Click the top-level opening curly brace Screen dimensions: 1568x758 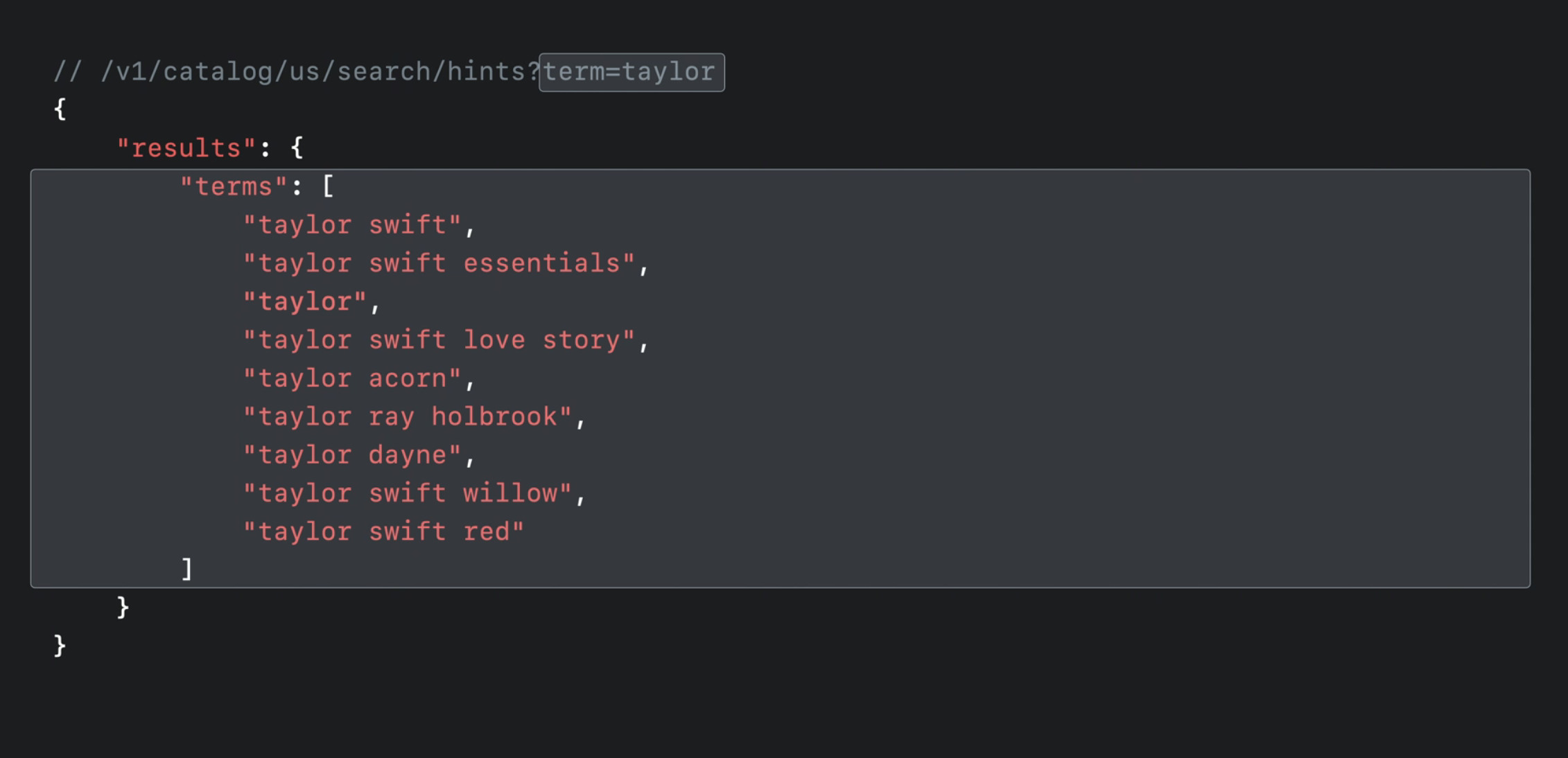pos(60,109)
